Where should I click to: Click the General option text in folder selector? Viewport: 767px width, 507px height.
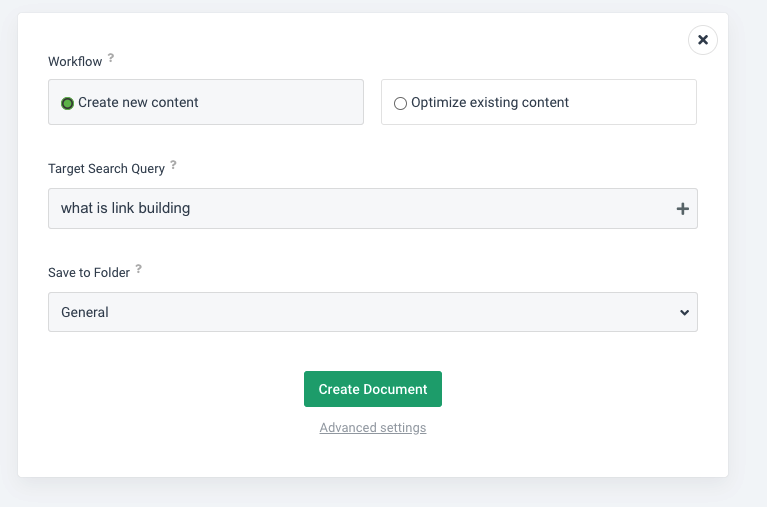coord(85,312)
